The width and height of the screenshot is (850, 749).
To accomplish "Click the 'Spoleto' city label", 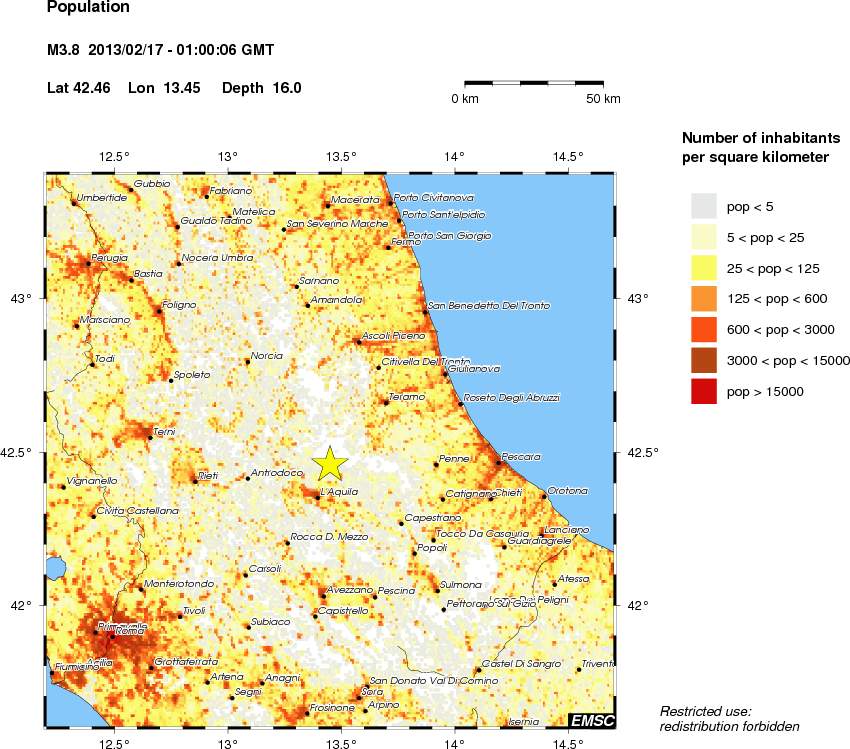I will coord(192,374).
